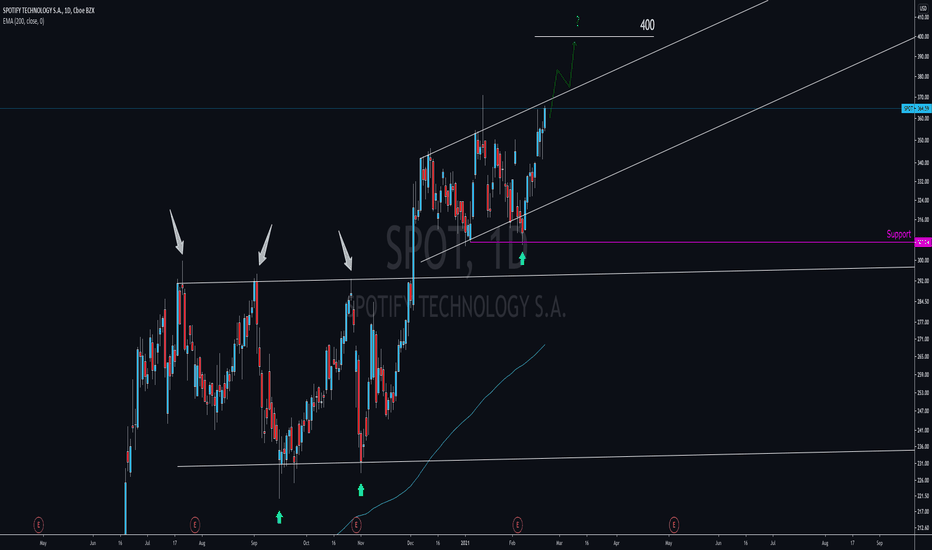This screenshot has height=550, width=932.
Task: Select the EMA (200, close, 0) indicator legend
Action: pyautogui.click(x=23, y=21)
